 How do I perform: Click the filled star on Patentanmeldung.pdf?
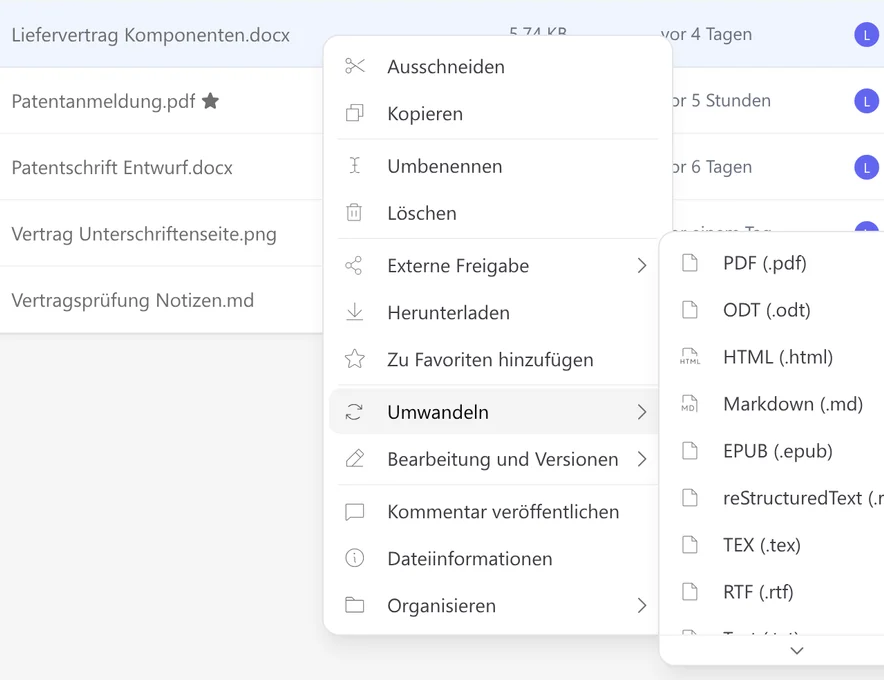pyautogui.click(x=210, y=101)
